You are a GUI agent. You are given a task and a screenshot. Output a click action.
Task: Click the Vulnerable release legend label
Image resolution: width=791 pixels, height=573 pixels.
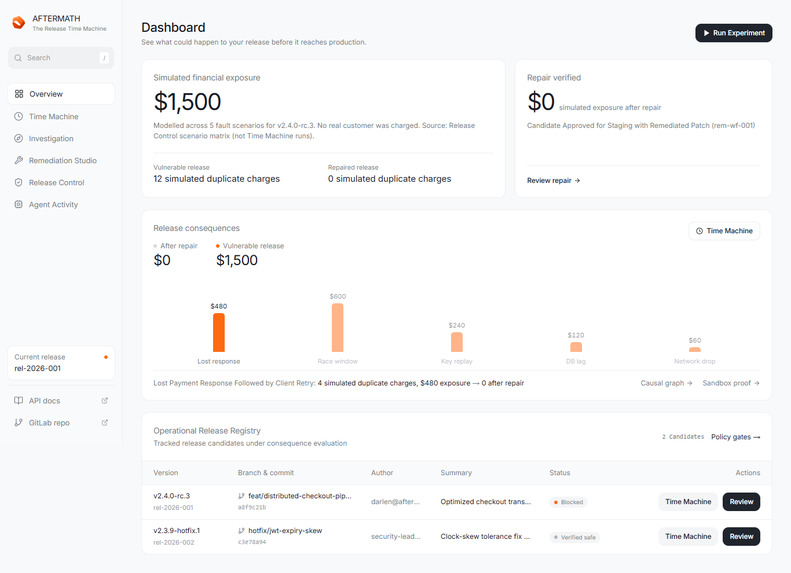point(253,246)
